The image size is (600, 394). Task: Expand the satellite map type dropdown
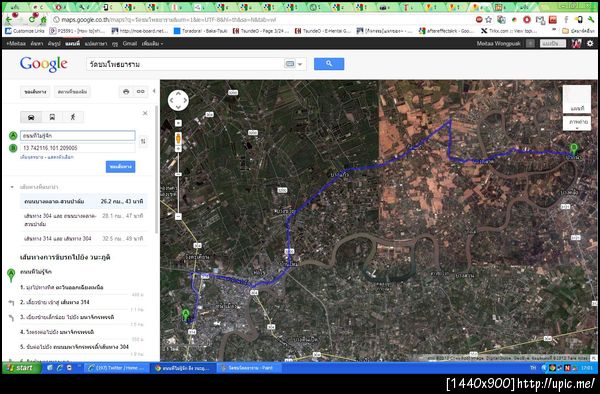coord(577,124)
